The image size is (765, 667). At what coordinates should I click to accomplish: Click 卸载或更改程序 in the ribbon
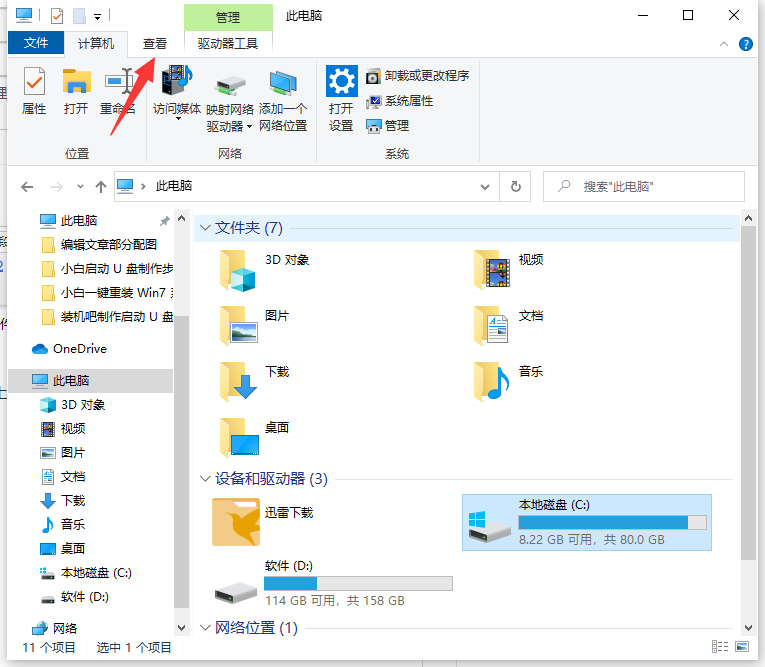[418, 76]
